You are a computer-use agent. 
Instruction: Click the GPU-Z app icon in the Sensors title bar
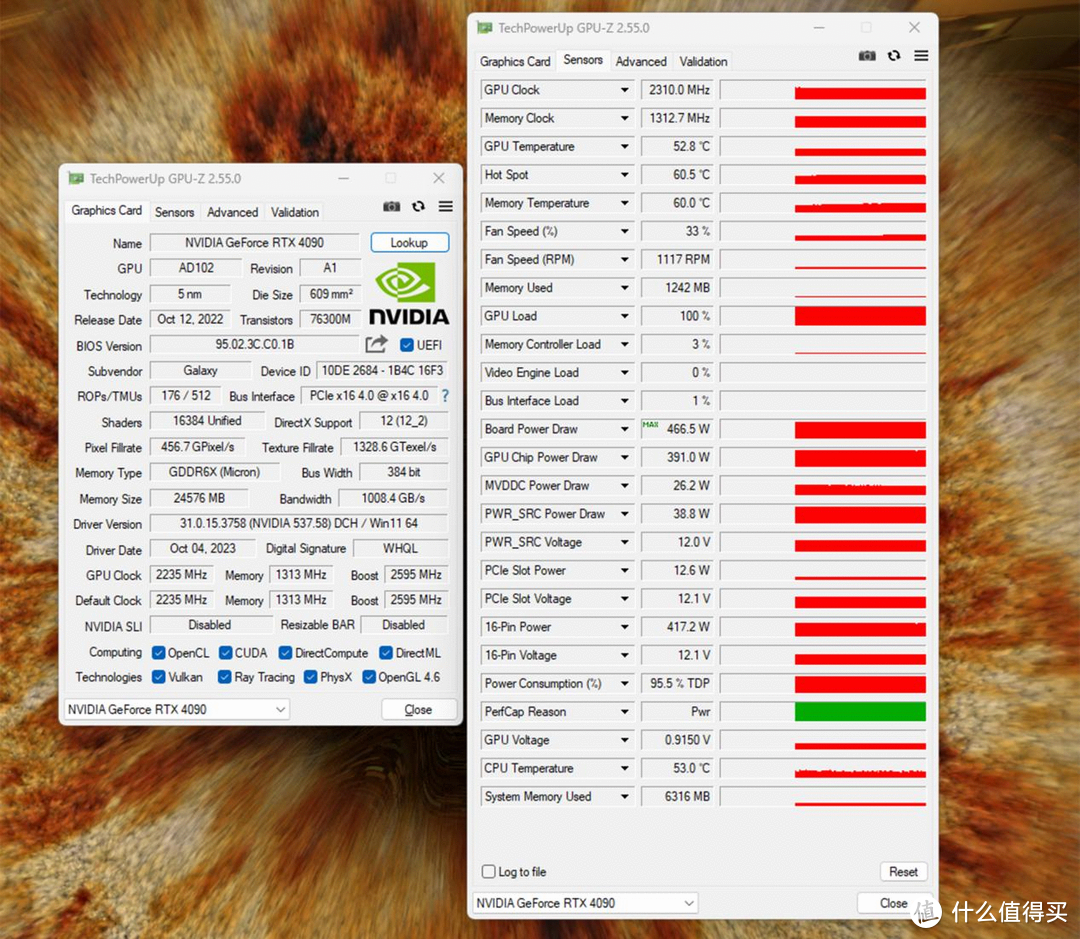[485, 28]
